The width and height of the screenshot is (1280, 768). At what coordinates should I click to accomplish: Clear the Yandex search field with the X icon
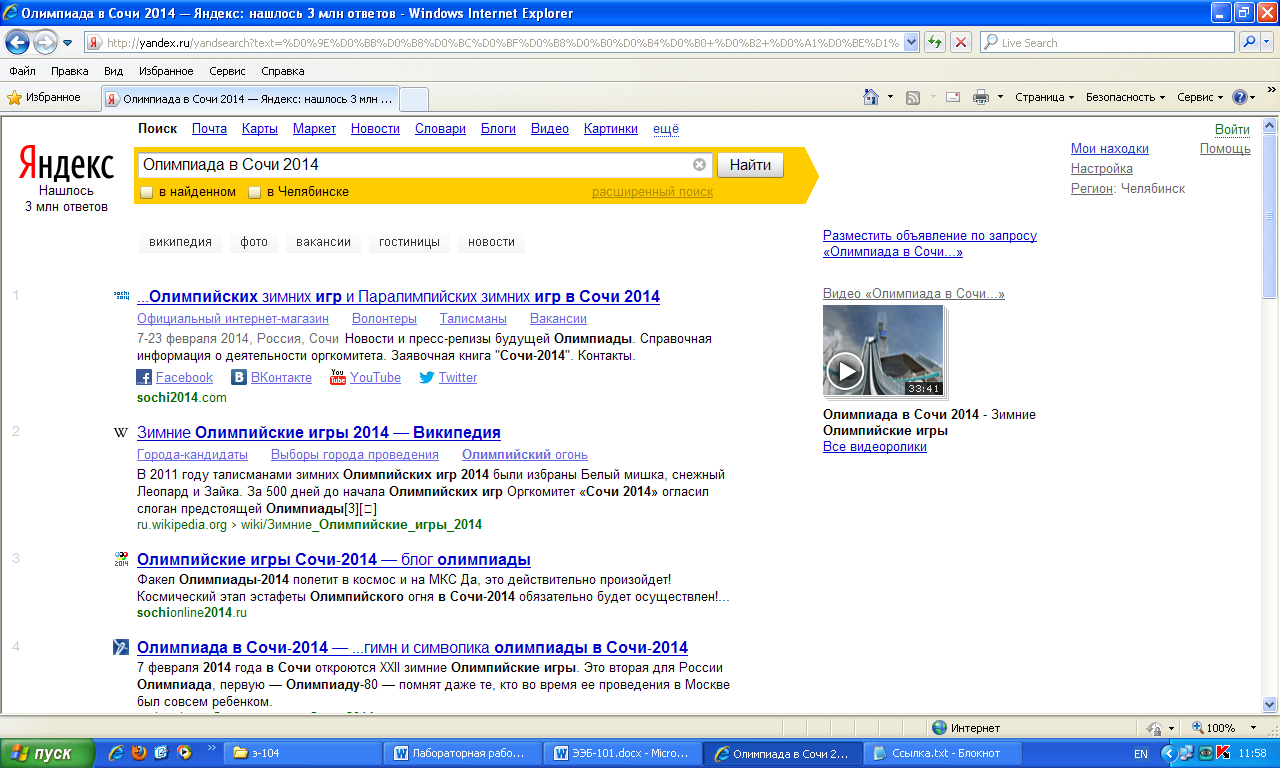699,164
